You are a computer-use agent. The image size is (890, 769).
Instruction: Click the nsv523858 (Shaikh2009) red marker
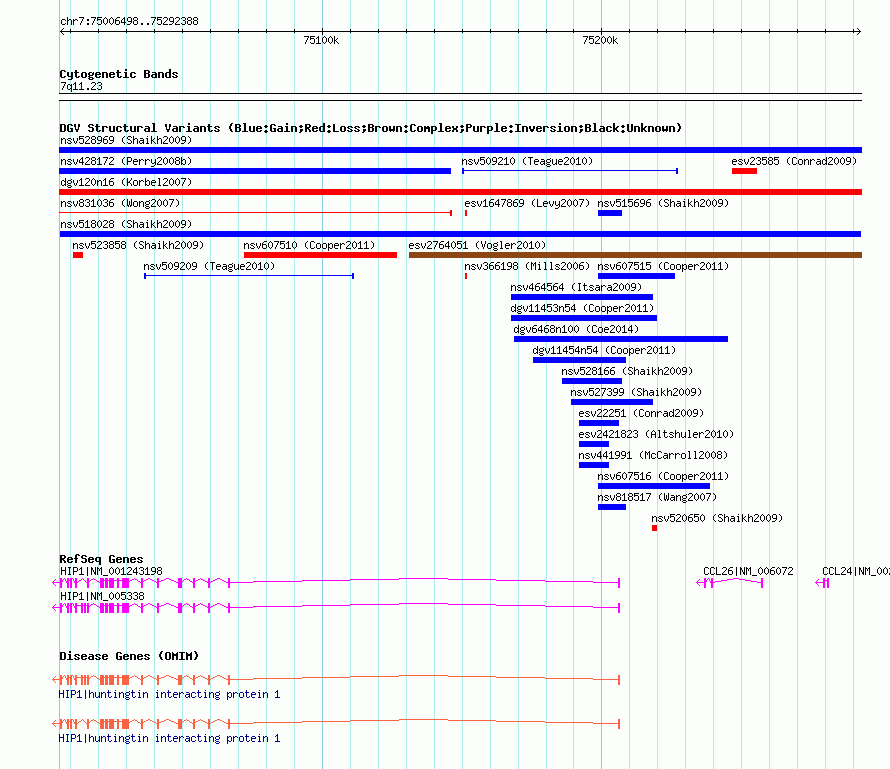pos(78,255)
